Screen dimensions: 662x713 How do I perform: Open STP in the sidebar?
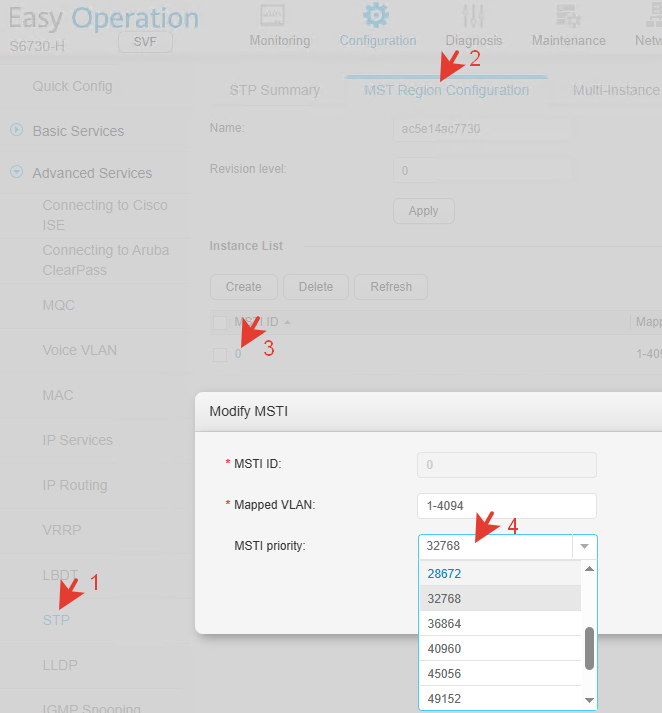56,620
